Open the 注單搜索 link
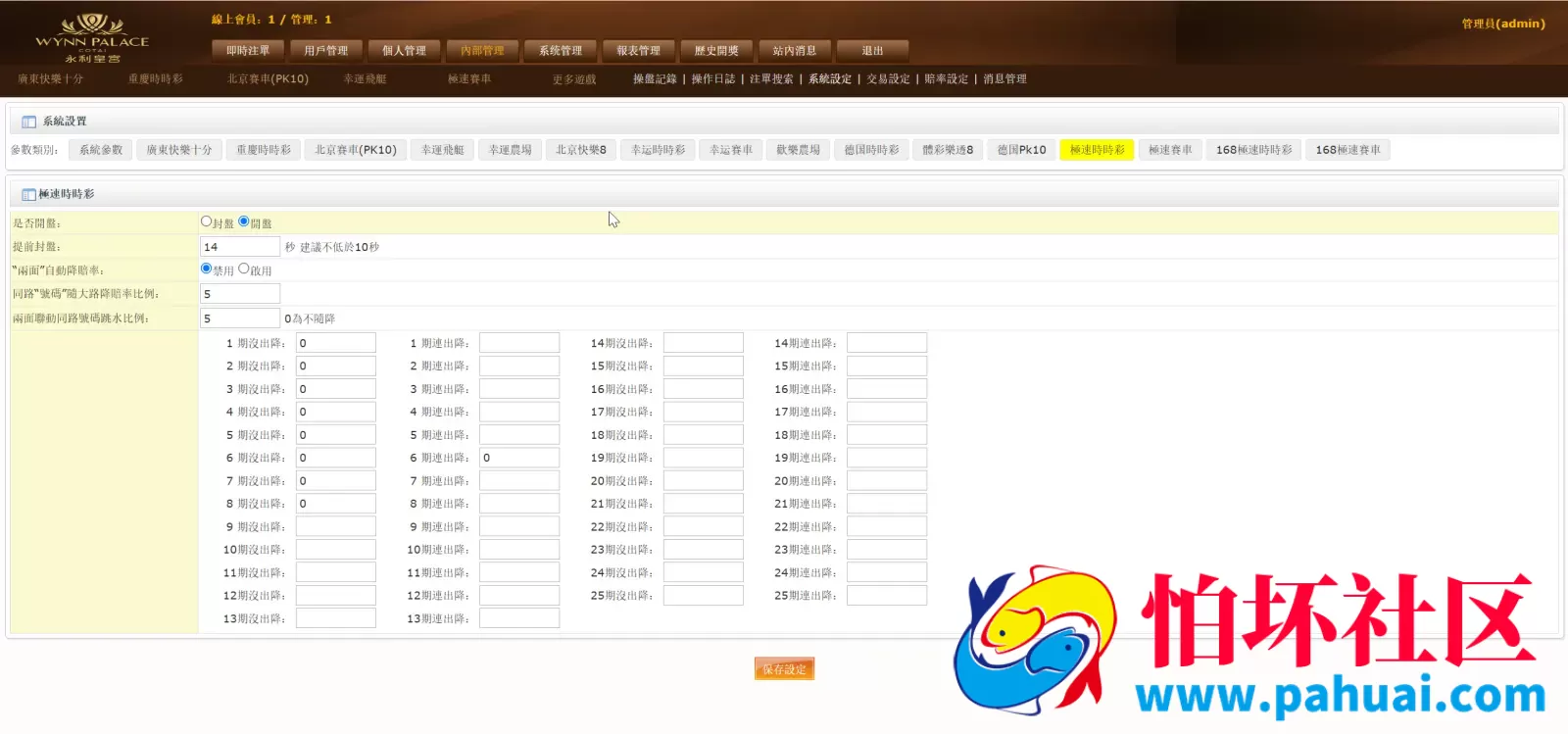 coord(771,79)
